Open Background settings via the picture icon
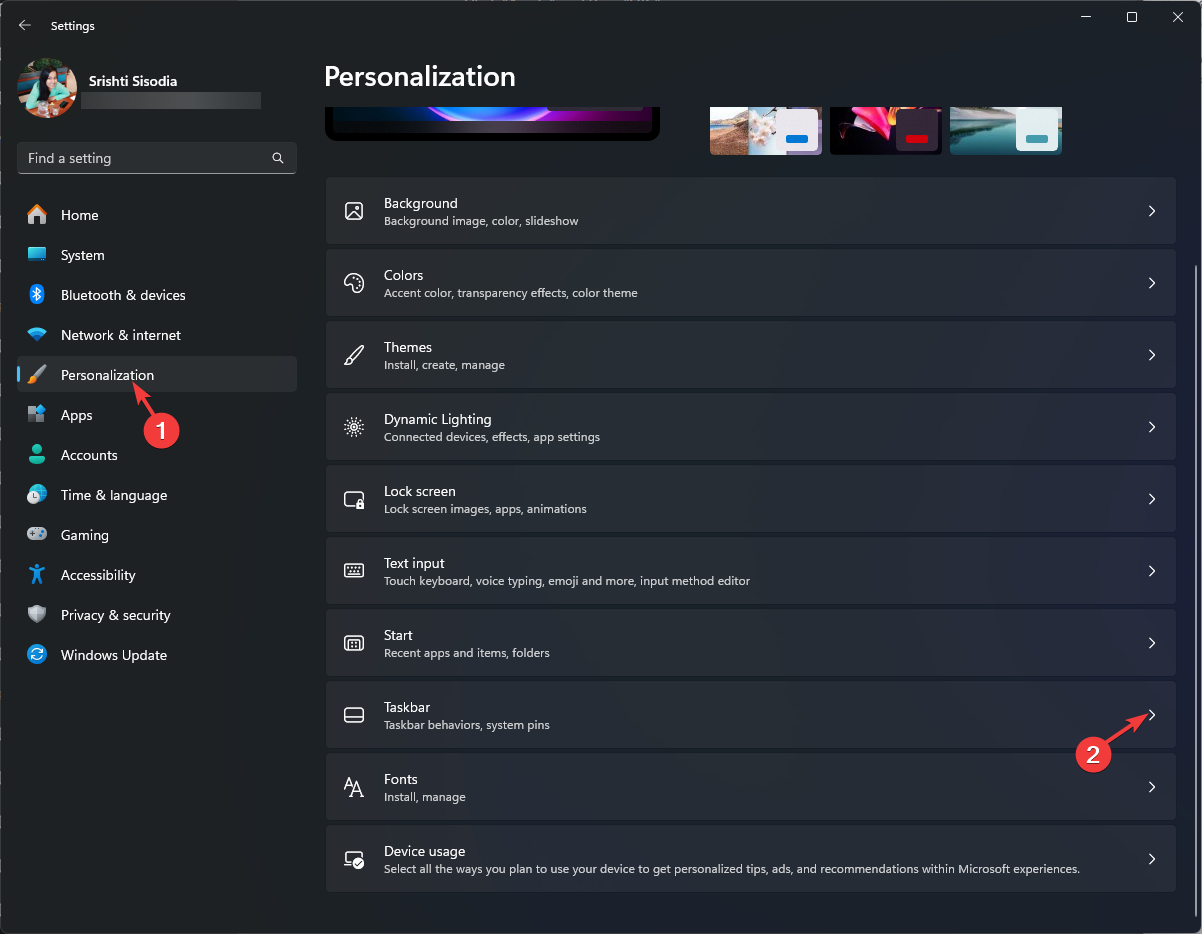 [354, 211]
